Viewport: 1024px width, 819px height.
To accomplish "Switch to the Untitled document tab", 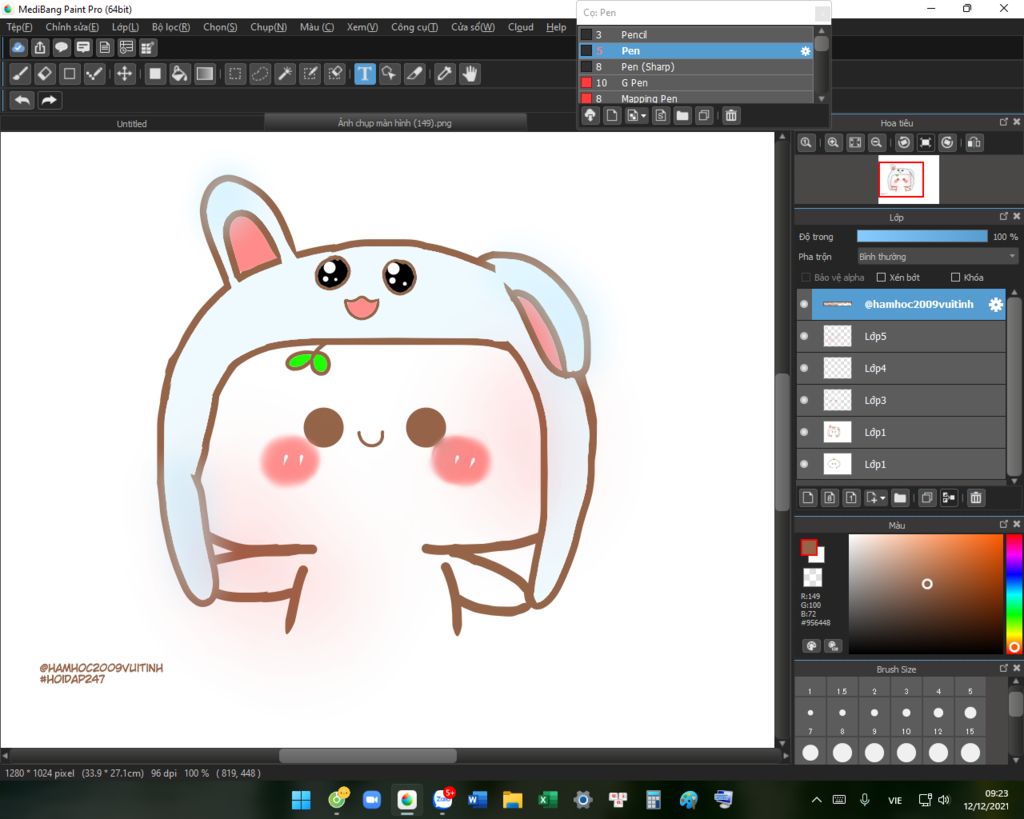I will 131,123.
